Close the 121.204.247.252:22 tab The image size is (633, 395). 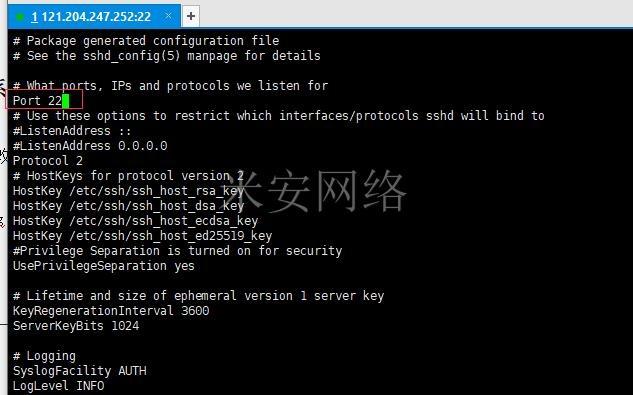[168, 16]
